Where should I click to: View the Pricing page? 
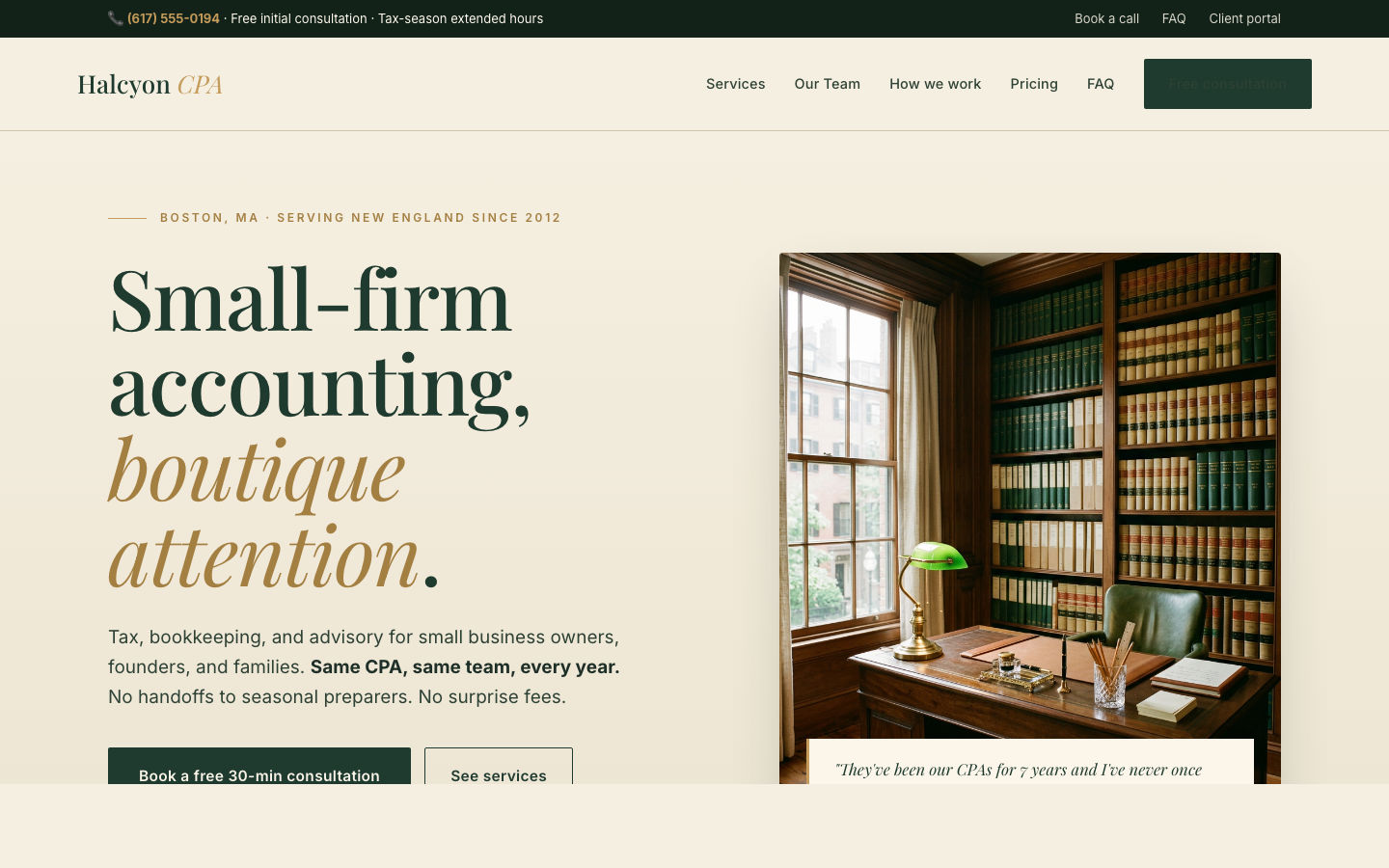(x=1034, y=84)
